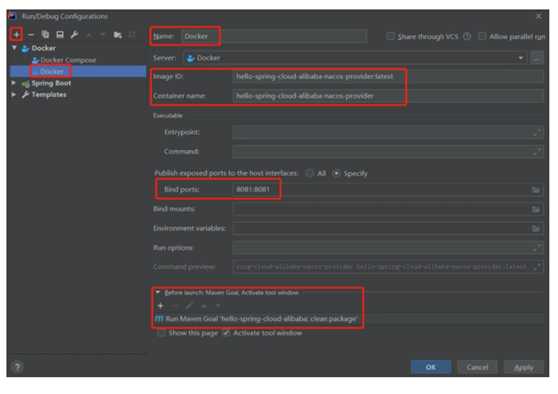Expand the Templates tree node
Image resolution: width=558 pixels, height=394 pixels.
click(x=14, y=95)
